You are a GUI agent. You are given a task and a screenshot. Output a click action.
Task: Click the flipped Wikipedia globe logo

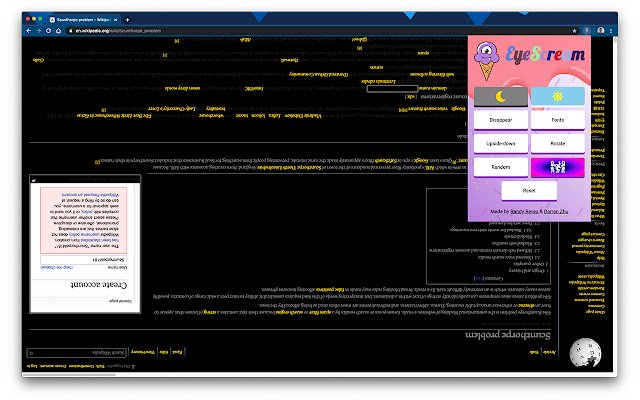point(585,352)
